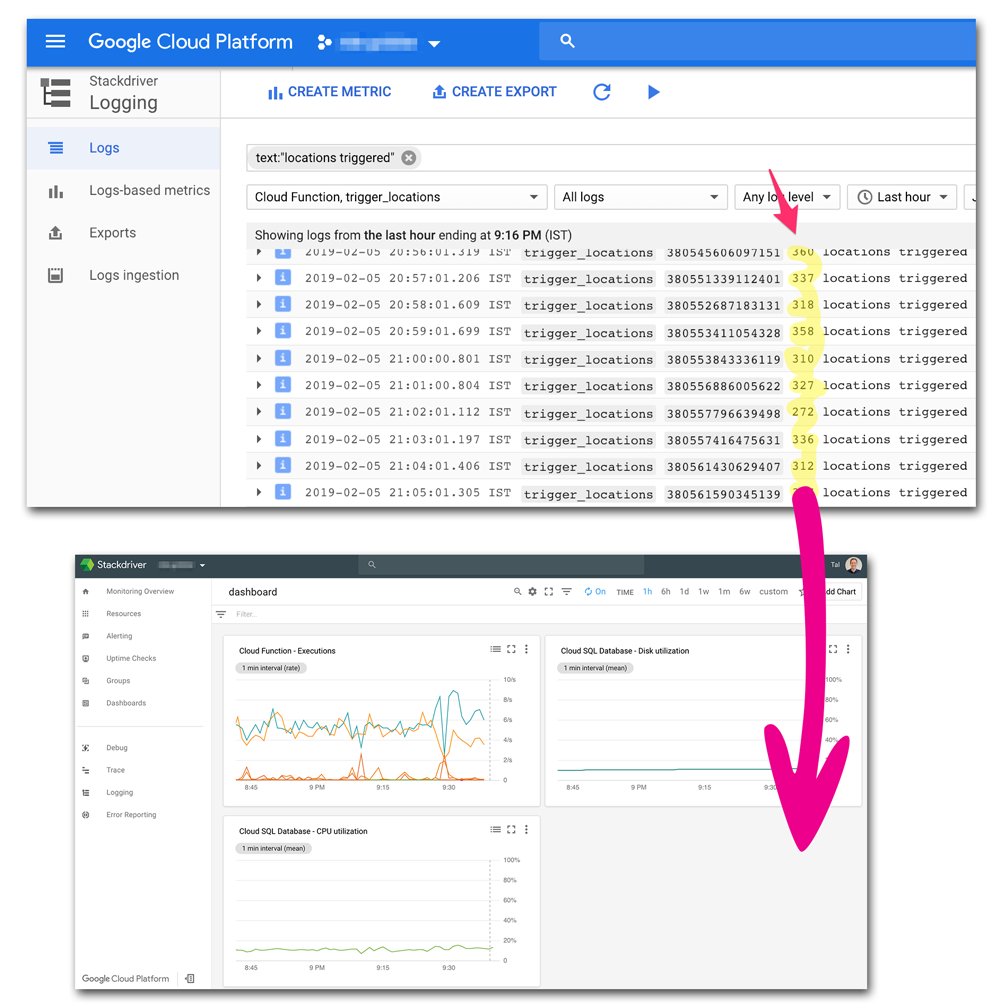Open the Google Cloud Platform hamburger menu
Screen dimensions: 1000x1008
(x=55, y=42)
